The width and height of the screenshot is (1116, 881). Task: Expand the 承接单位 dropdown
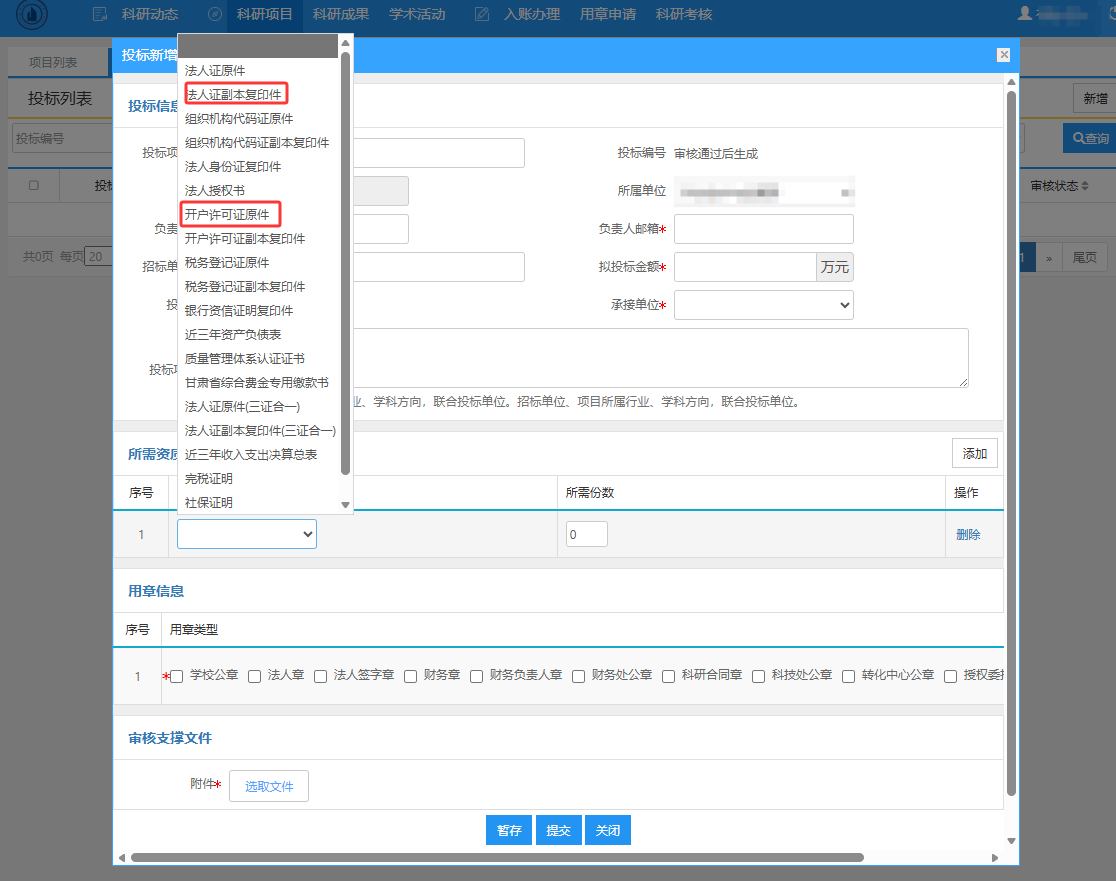point(763,305)
